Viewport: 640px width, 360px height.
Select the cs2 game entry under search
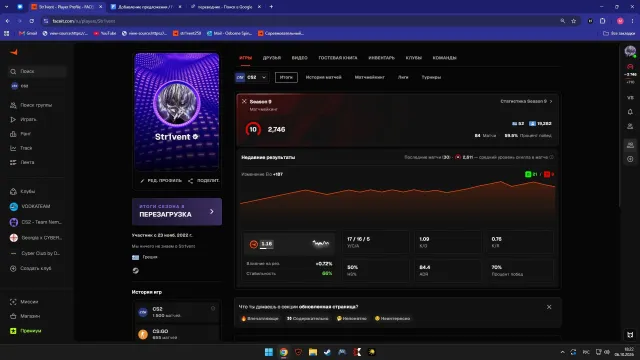point(20,86)
